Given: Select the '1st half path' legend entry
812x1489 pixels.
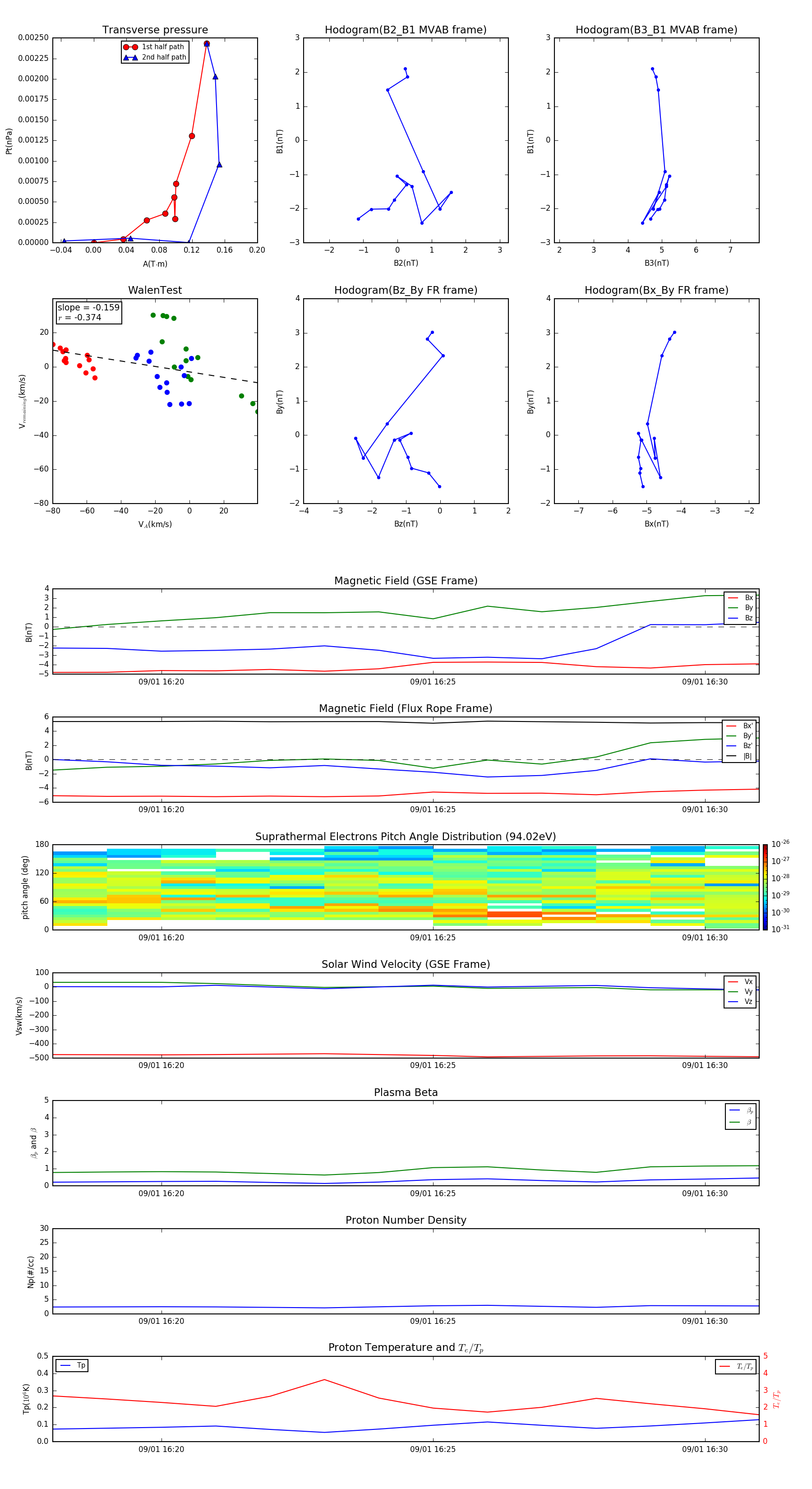Looking at the screenshot, I should (155, 47).
